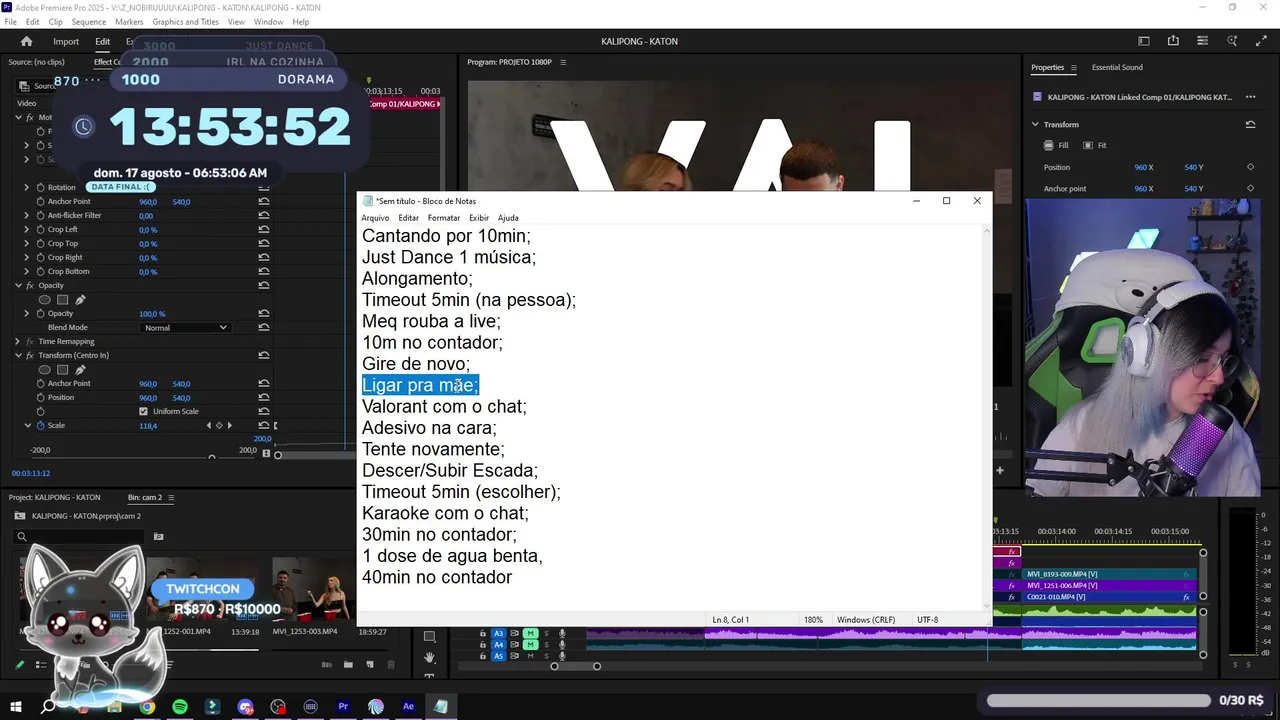Screen dimensions: 1280x720
Task: Go to previous Scale keyframe arrow
Action: [209, 426]
